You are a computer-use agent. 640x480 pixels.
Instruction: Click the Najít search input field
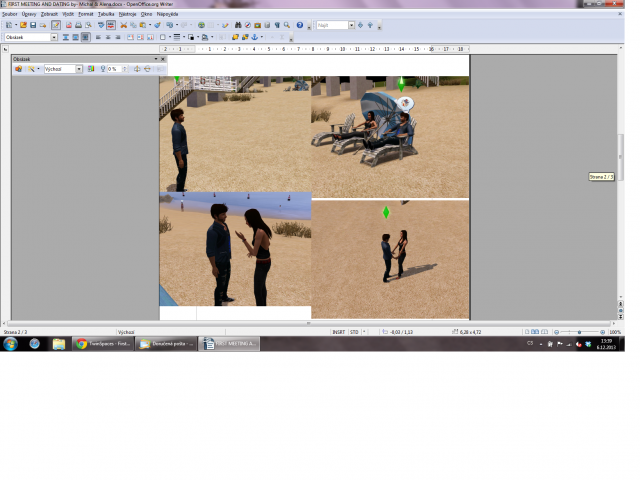[x=332, y=25]
